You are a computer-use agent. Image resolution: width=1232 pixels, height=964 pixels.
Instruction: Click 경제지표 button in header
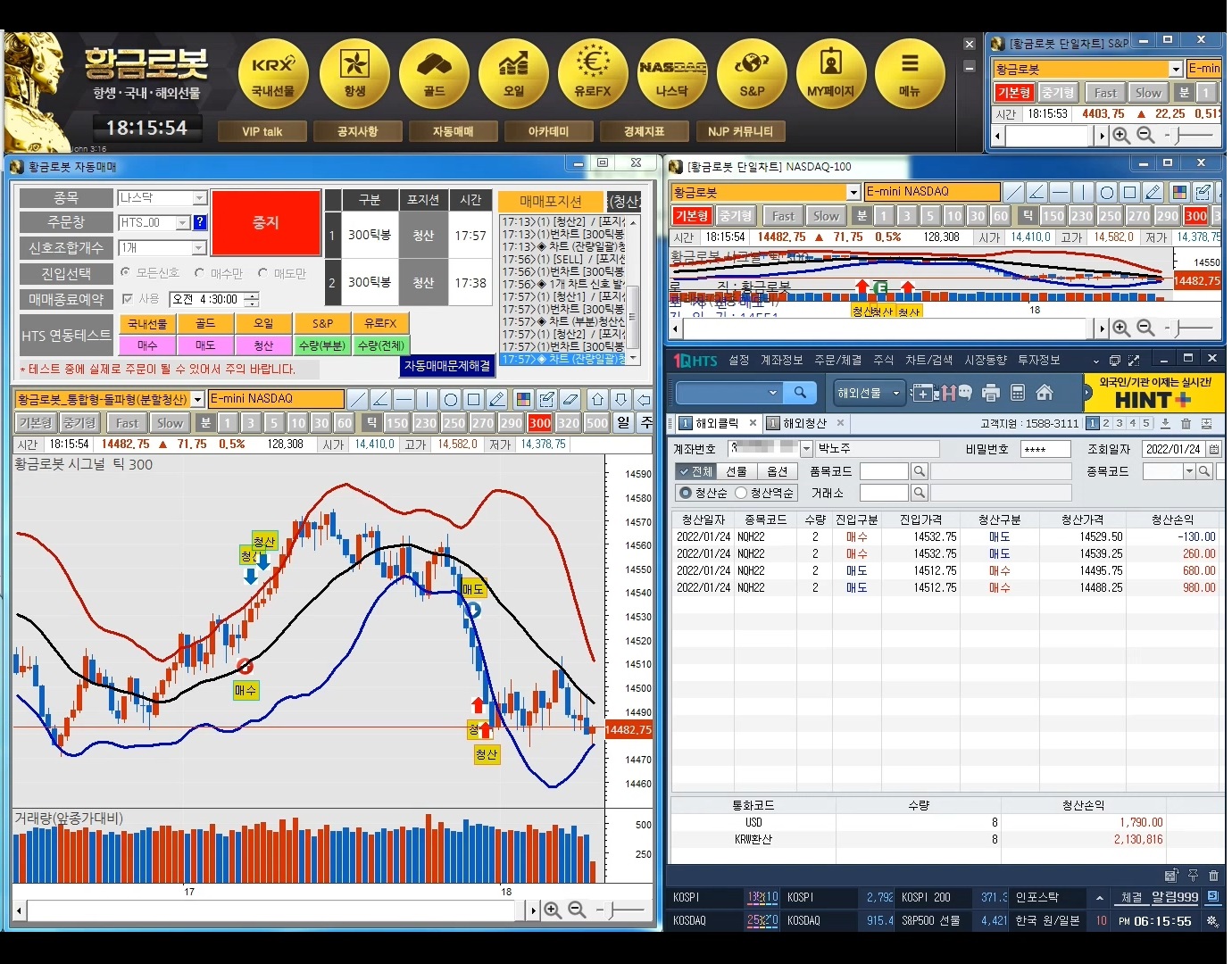point(644,131)
